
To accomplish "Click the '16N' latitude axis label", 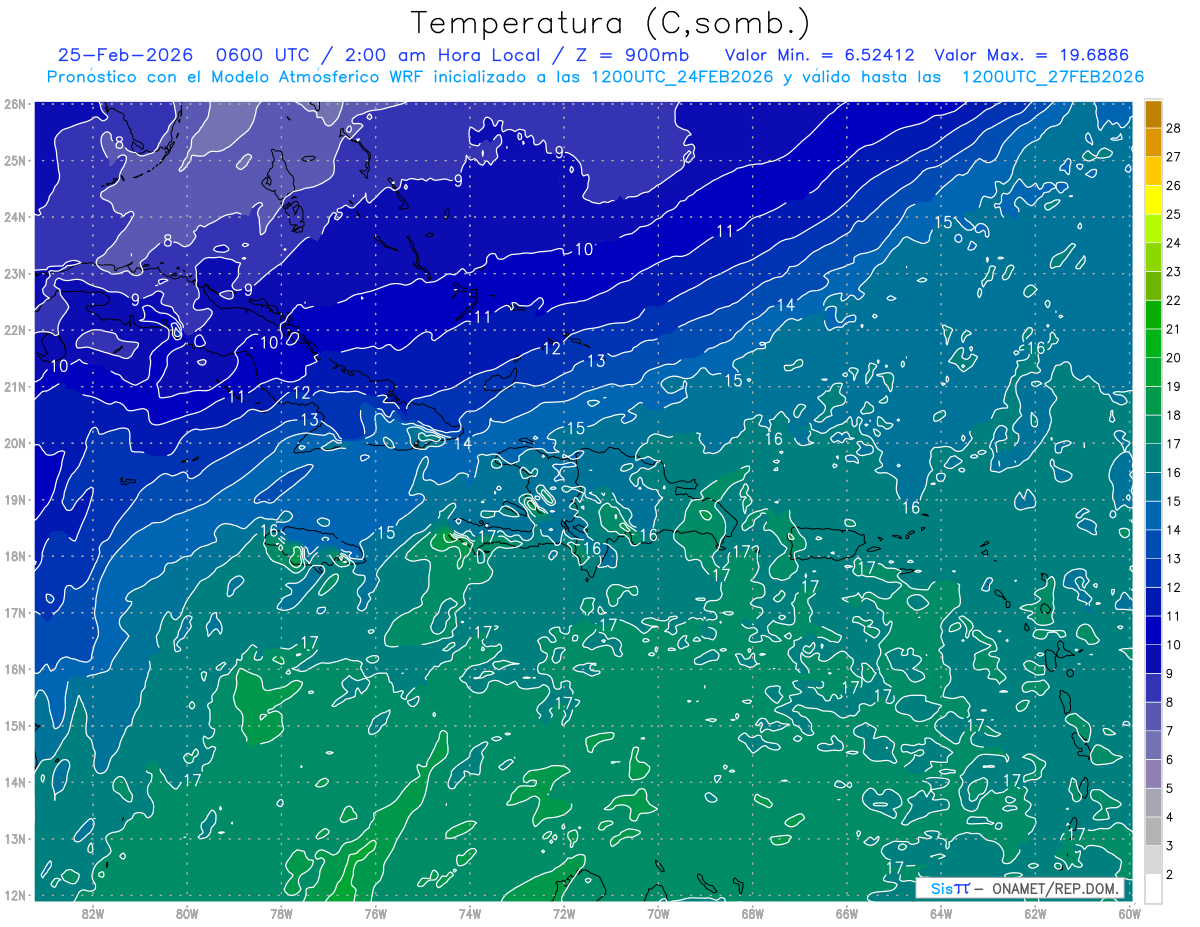I will click(x=15, y=669).
